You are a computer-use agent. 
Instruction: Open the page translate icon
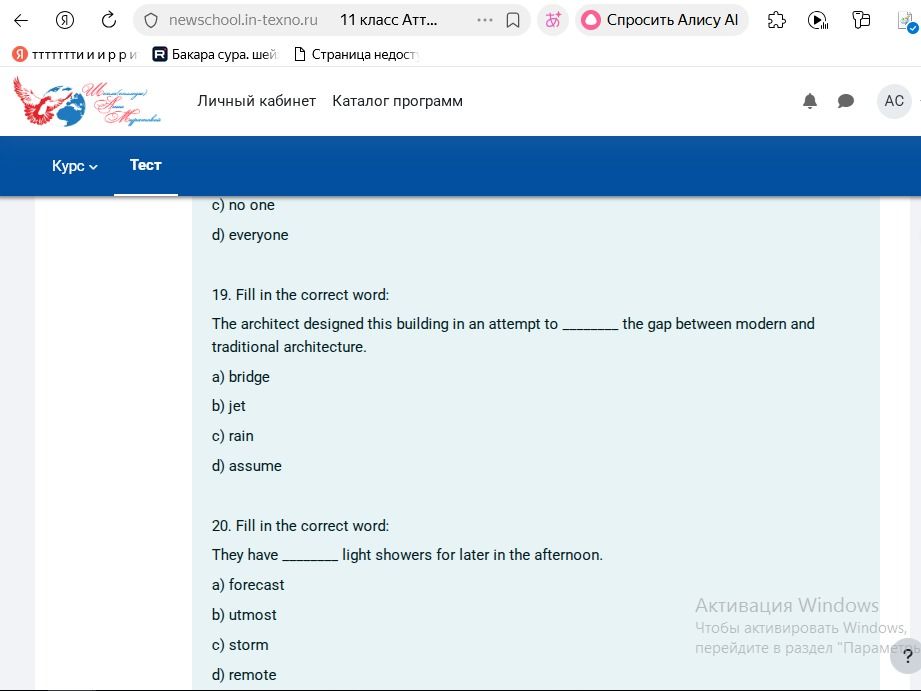point(553,20)
